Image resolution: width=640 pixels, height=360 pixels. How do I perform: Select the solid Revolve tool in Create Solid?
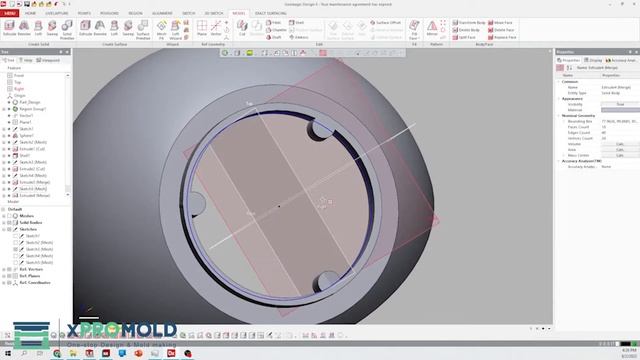[24, 29]
